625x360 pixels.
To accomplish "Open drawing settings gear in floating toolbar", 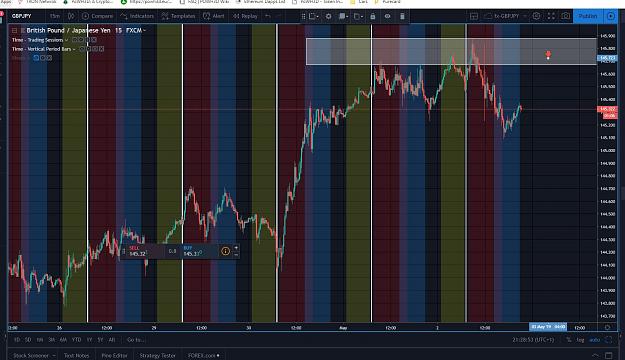I will pos(328,16).
